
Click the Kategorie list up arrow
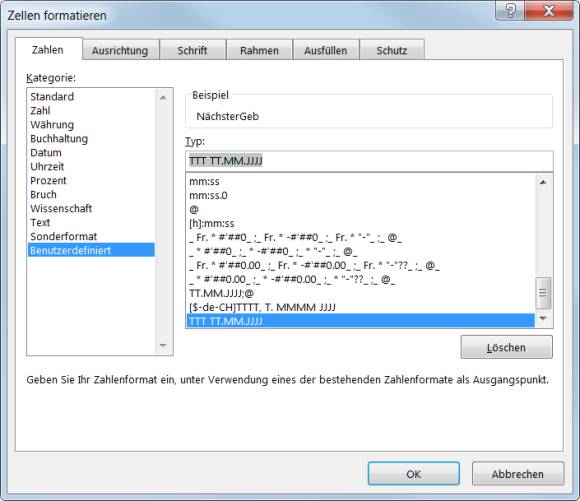tap(163, 98)
